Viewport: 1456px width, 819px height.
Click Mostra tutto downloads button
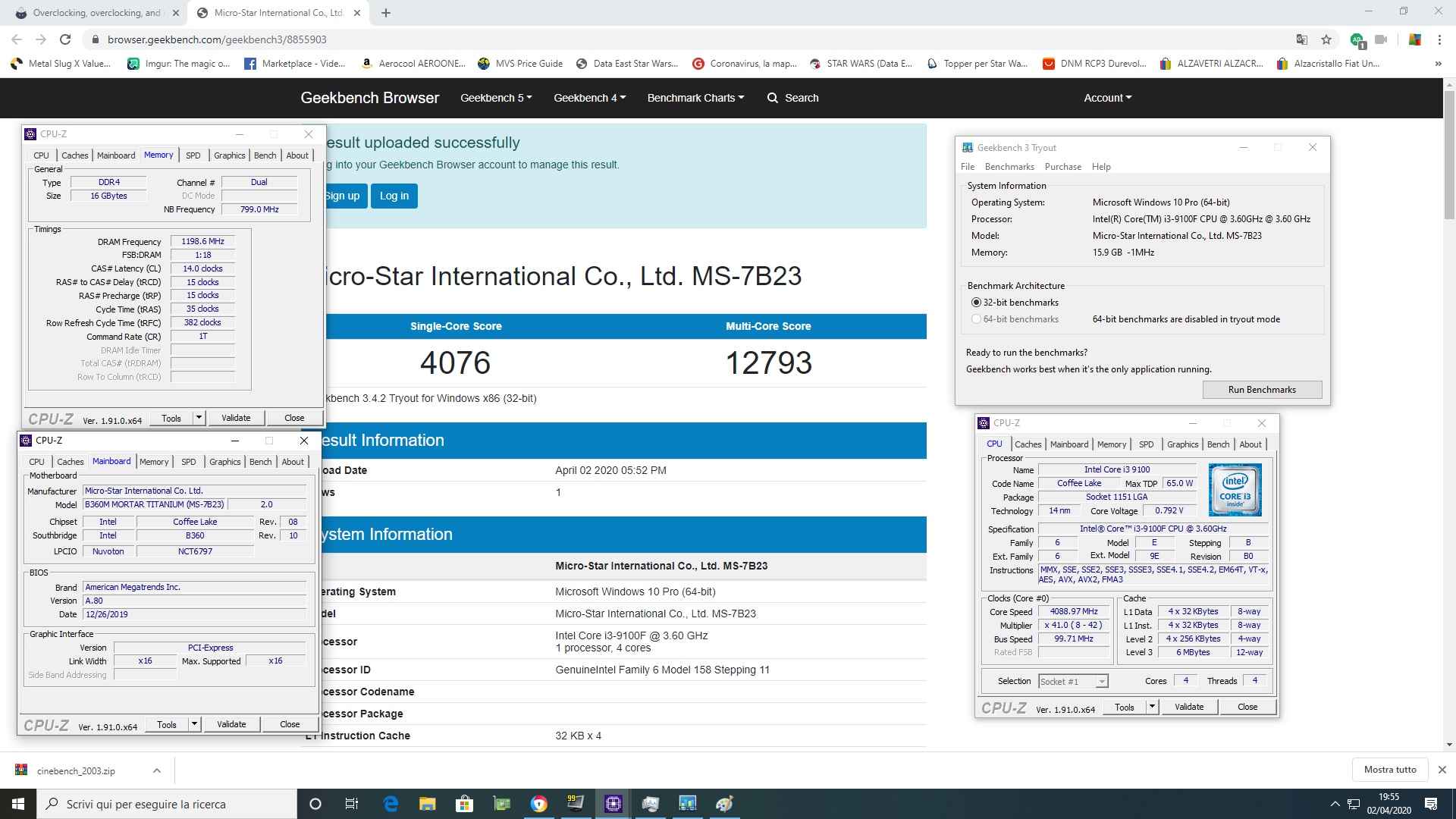coord(1390,770)
